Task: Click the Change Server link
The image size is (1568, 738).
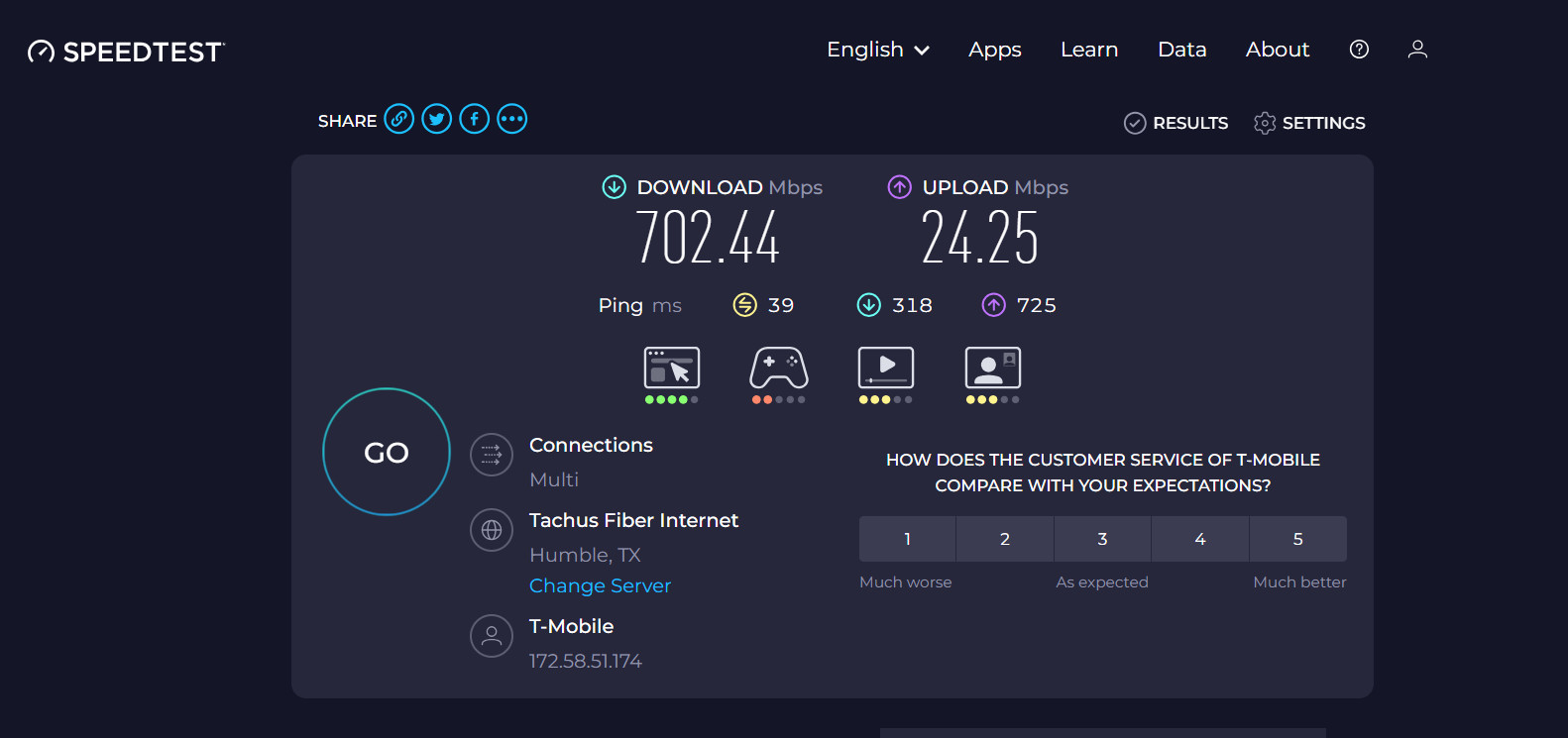Action: tap(600, 585)
